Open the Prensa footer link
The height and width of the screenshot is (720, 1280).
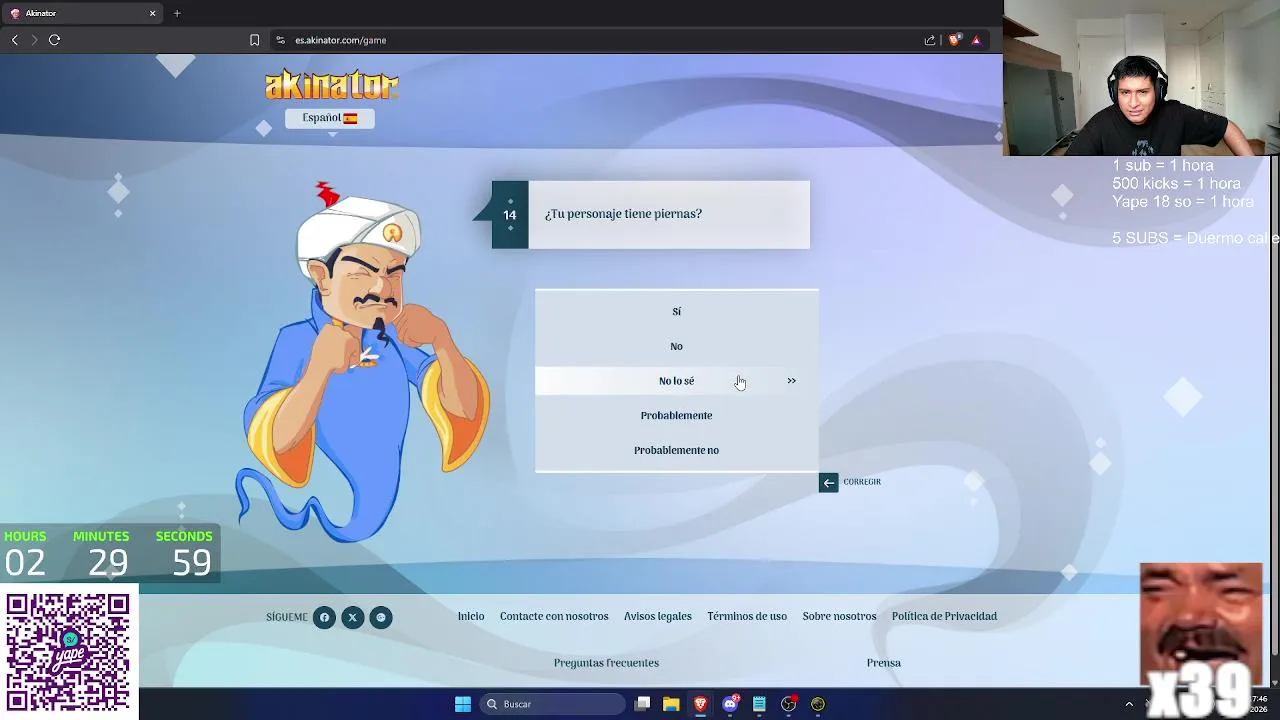(x=884, y=663)
